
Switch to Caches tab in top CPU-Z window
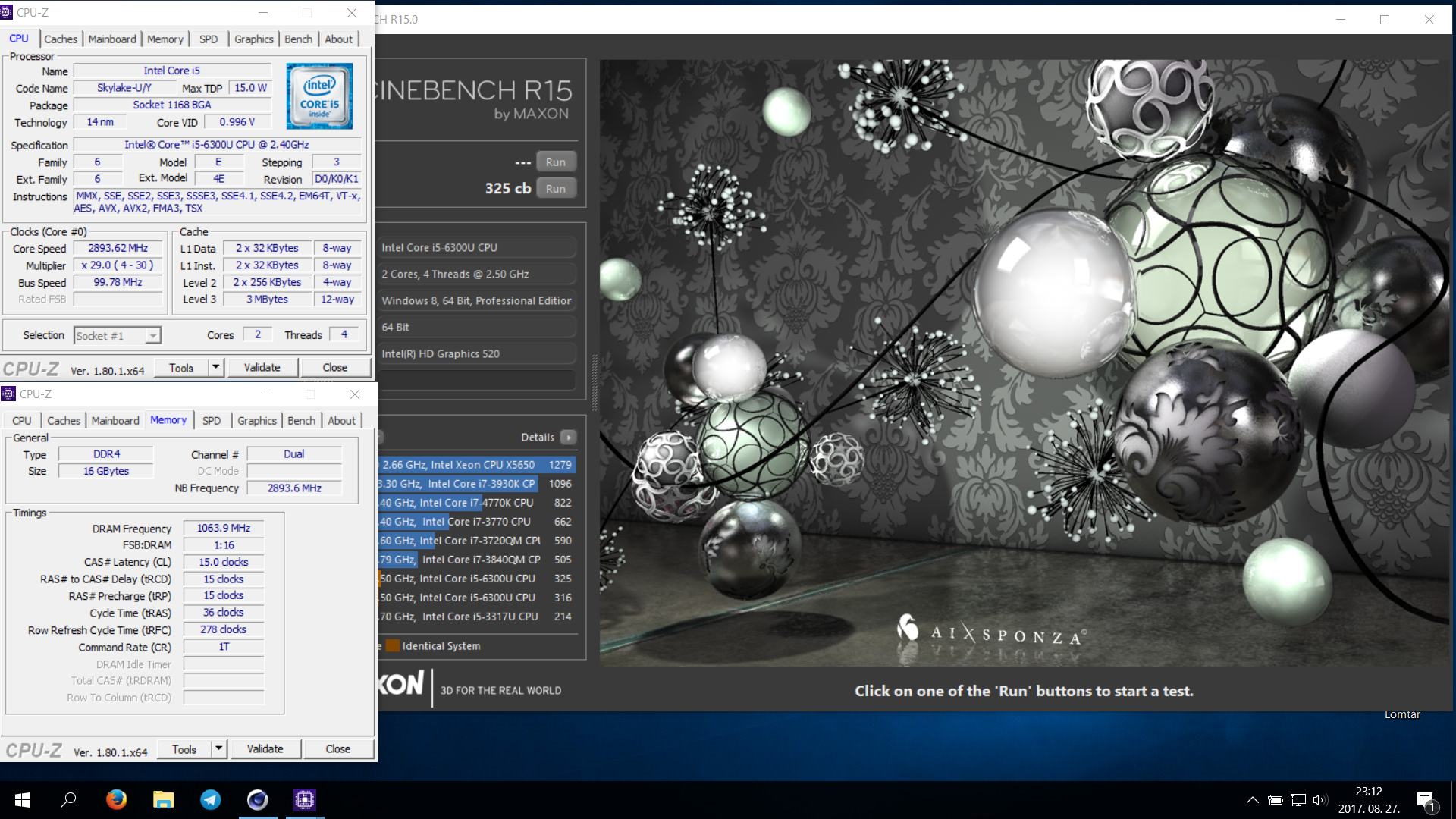(x=61, y=39)
